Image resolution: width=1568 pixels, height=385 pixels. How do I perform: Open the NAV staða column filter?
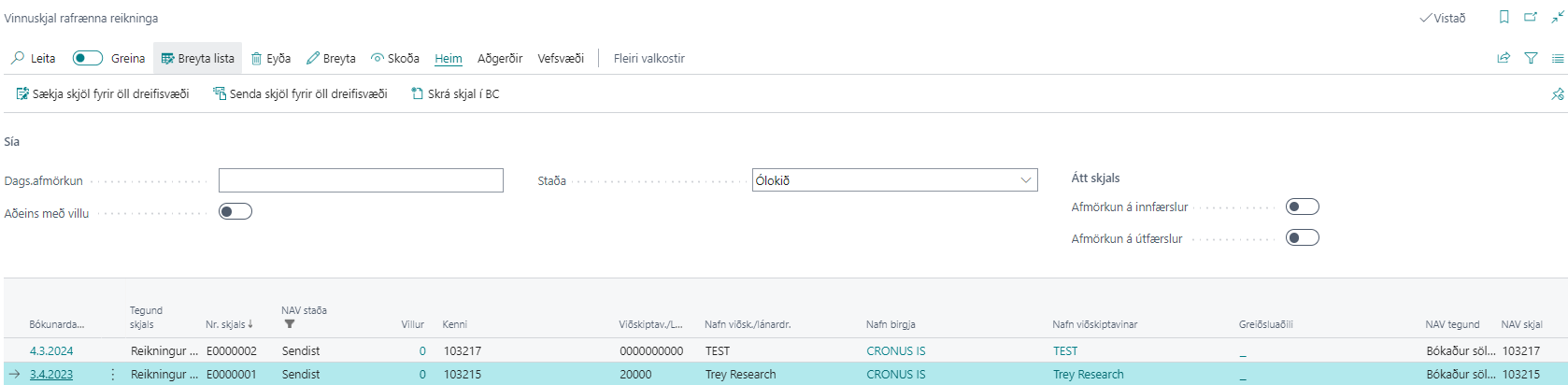click(289, 324)
